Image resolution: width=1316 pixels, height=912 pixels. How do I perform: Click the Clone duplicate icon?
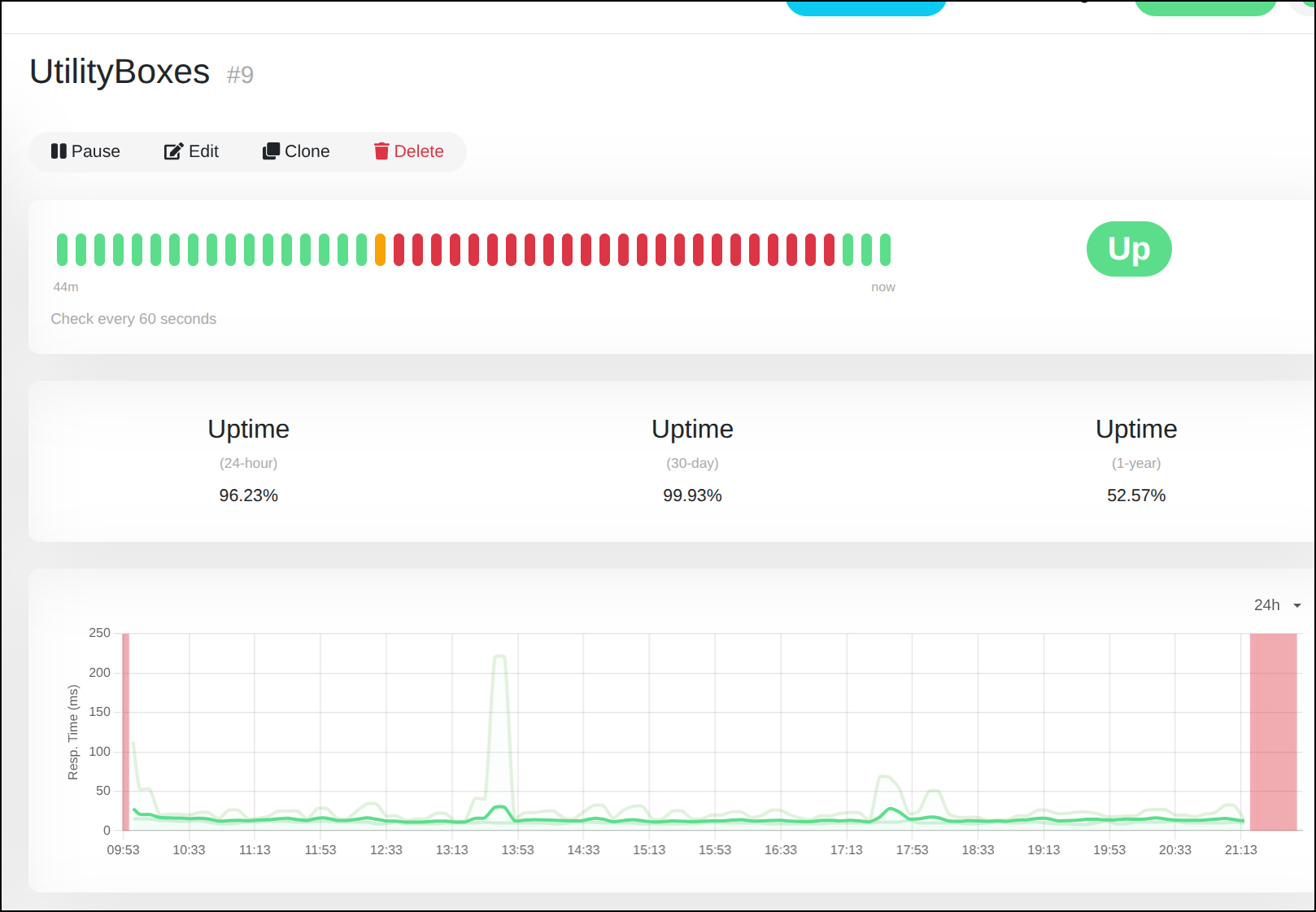coord(271,151)
